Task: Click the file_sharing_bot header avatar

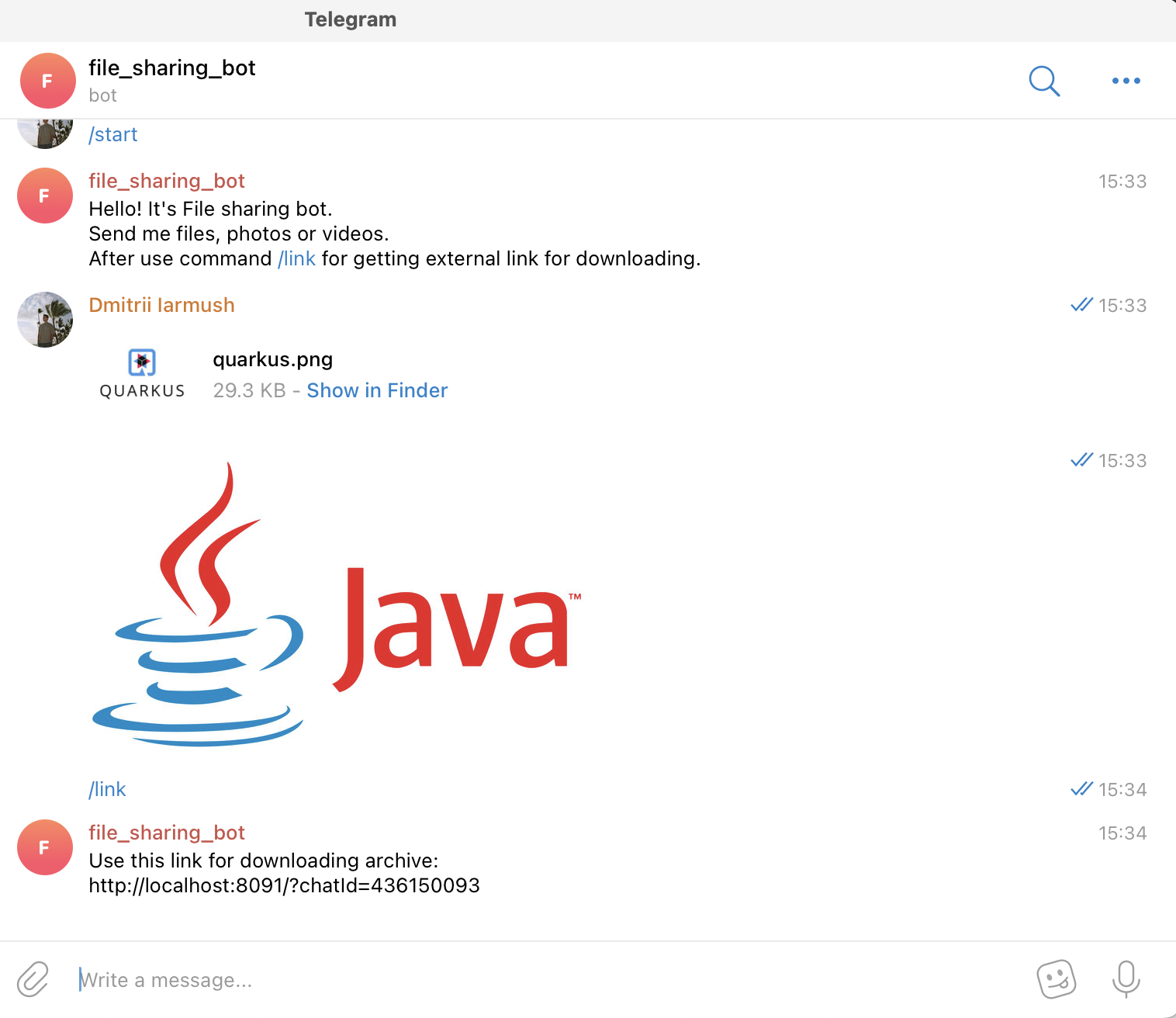Action: click(47, 81)
